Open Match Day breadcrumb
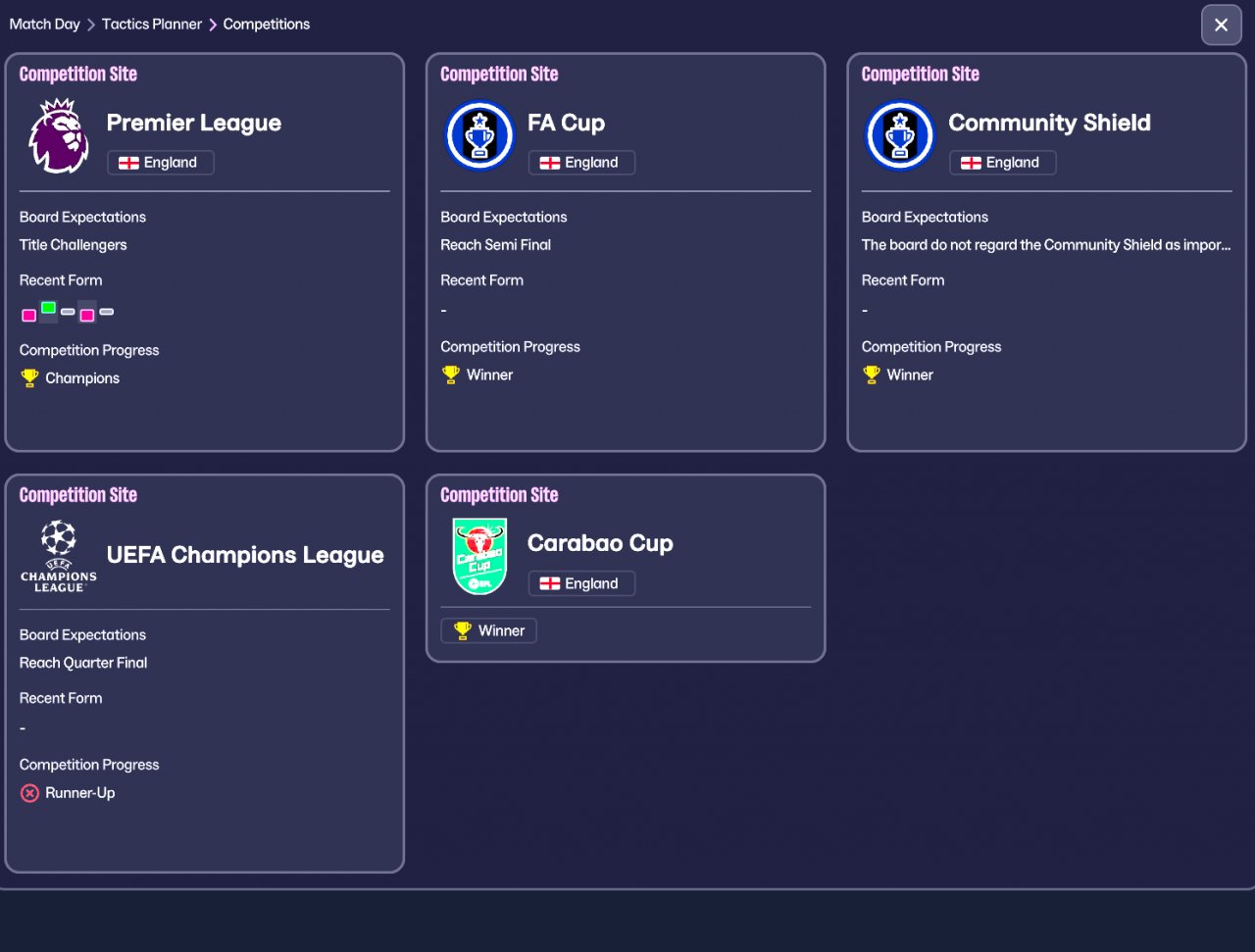This screenshot has height=952, width=1255. coord(45,25)
